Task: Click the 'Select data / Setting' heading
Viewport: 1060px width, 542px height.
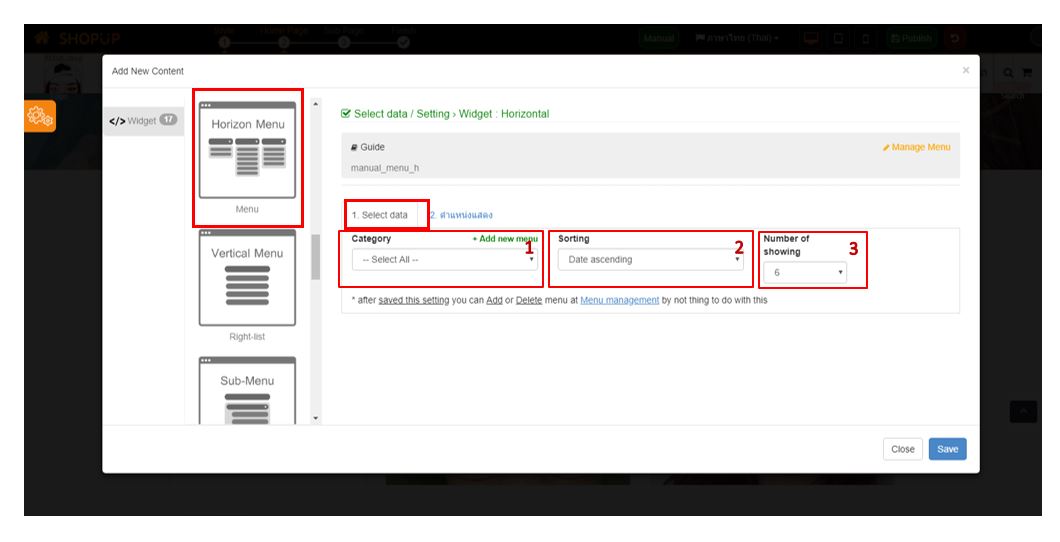Action: pos(402,114)
